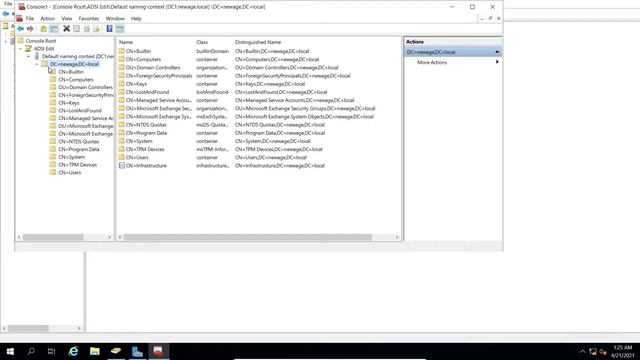Click the builtinDomain class cell
Screen dimensions: 640x360
coord(212,51)
